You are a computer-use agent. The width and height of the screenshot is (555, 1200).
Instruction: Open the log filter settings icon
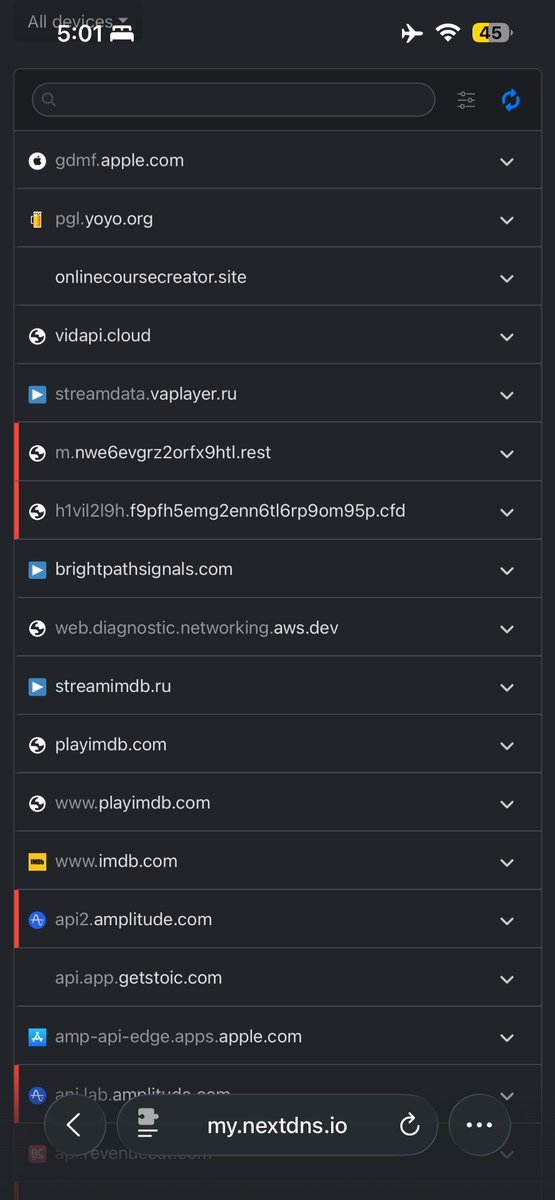(466, 100)
